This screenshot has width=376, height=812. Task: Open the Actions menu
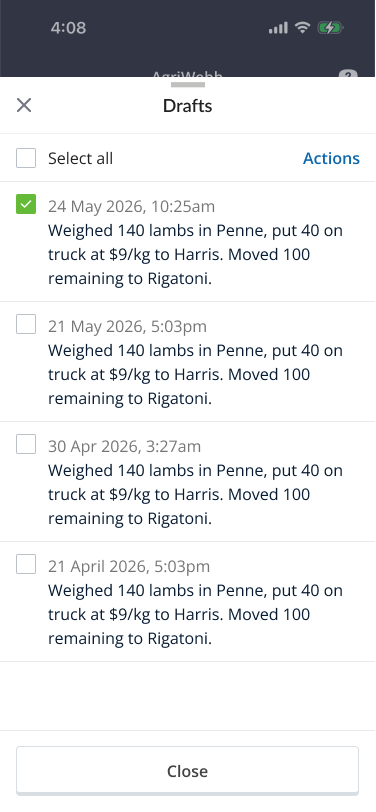(x=331, y=158)
